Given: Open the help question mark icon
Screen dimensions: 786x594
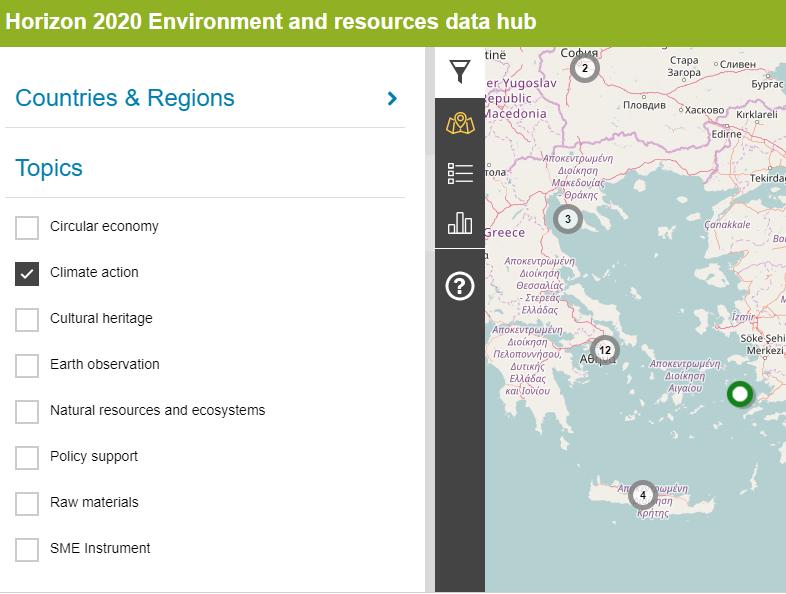Looking at the screenshot, I should click(460, 286).
